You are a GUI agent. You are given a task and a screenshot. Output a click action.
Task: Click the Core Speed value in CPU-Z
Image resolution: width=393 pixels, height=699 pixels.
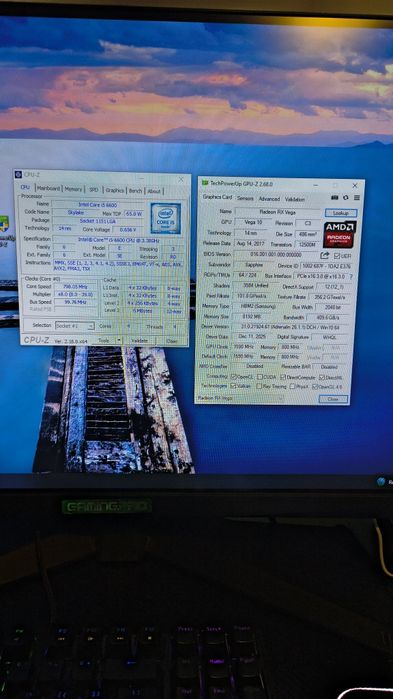[x=75, y=287]
